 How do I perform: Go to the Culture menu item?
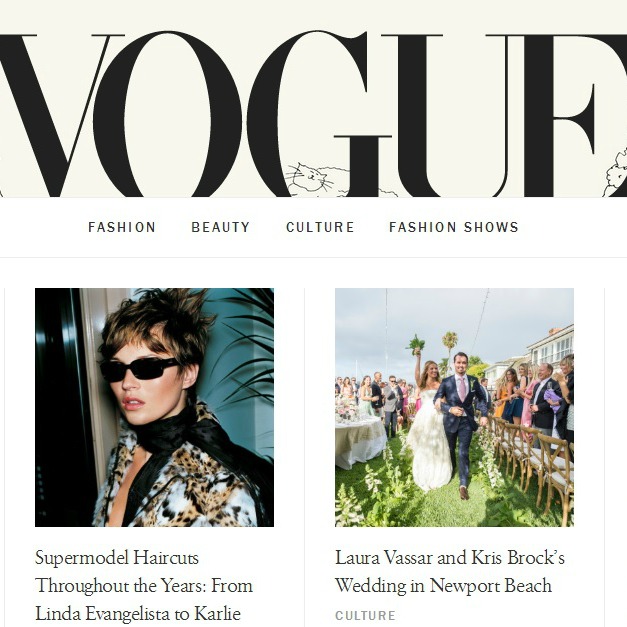[320, 227]
